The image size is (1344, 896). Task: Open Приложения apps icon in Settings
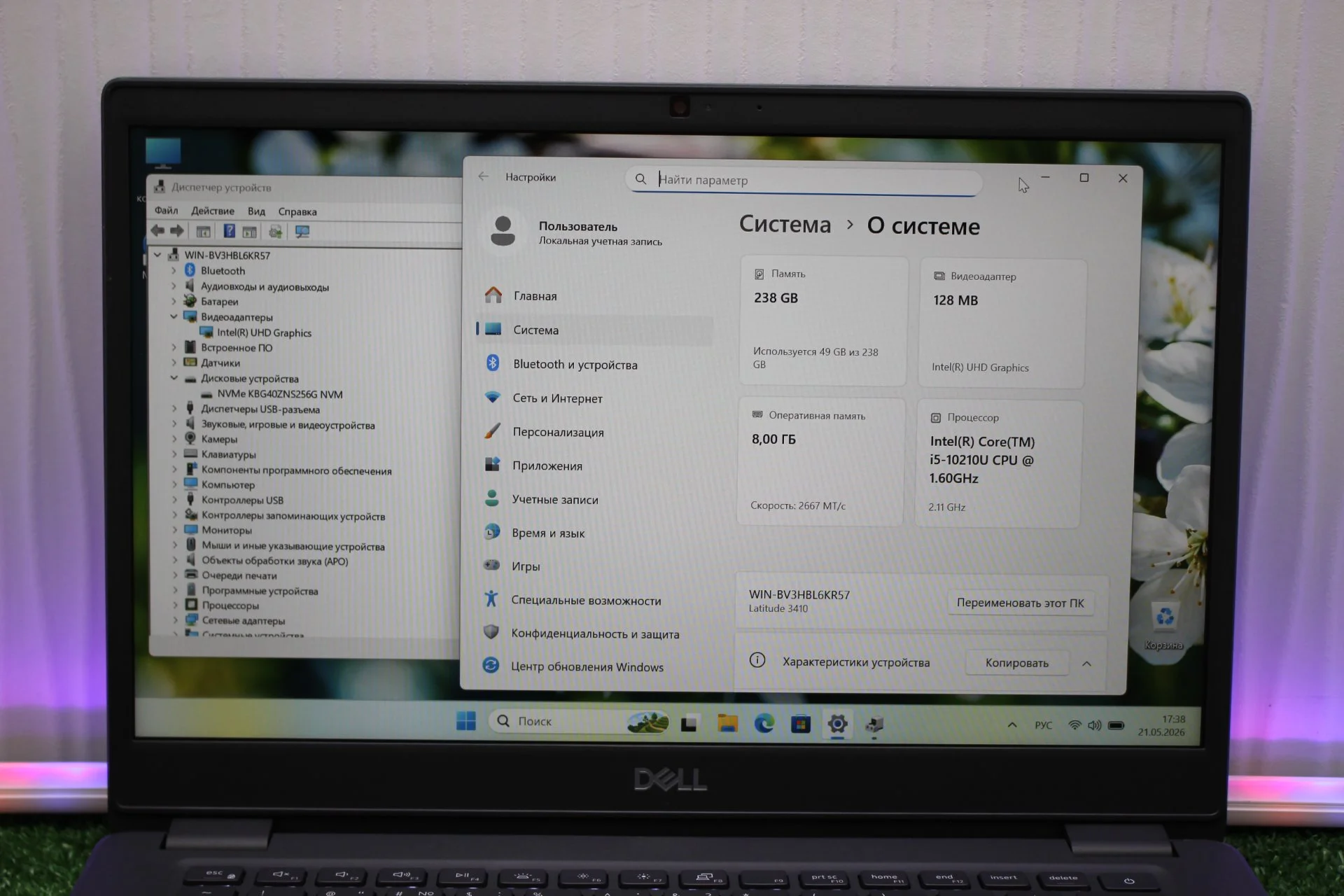(493, 465)
